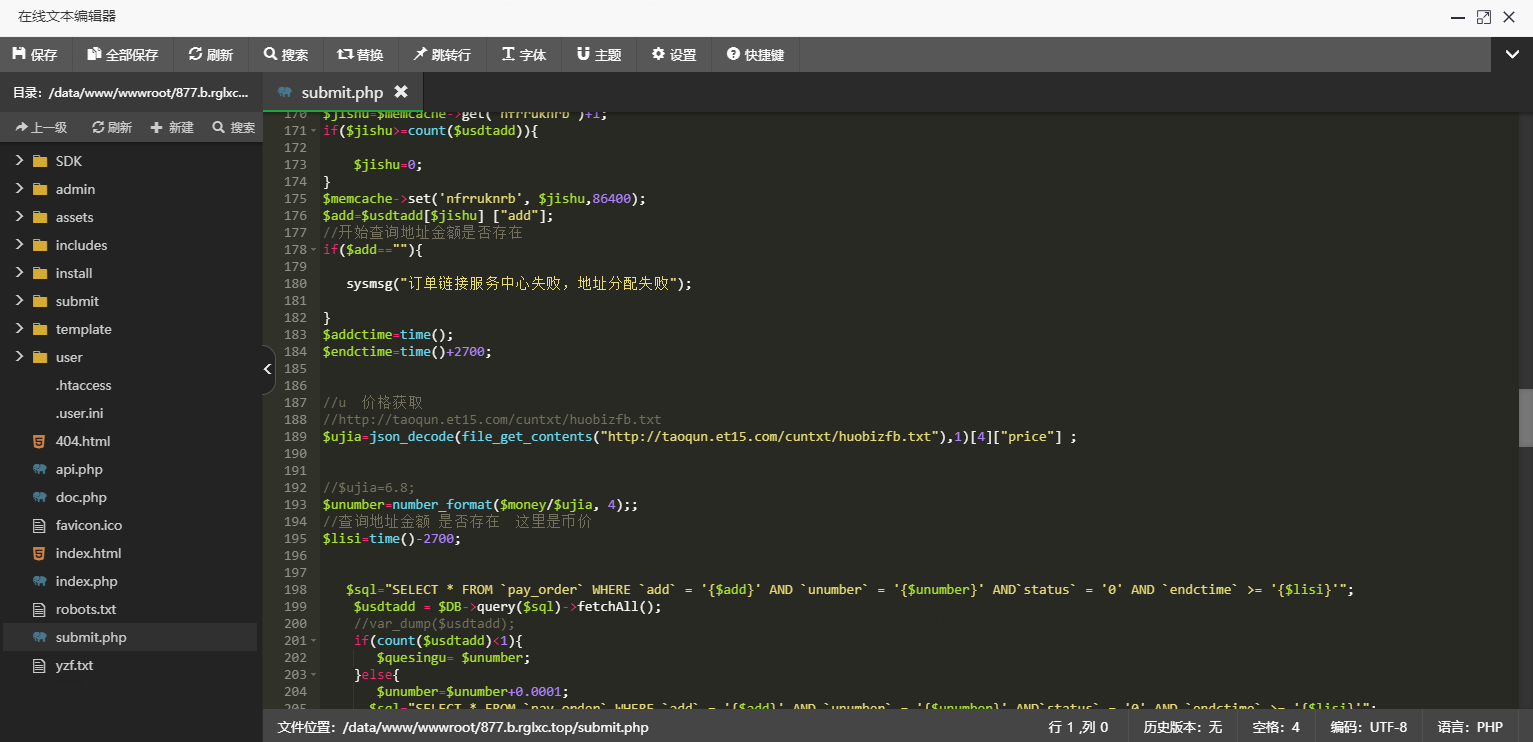Screen dimensions: 1533x742
Task: Change language via 语言: PHP in status bar
Action: pos(1470,727)
